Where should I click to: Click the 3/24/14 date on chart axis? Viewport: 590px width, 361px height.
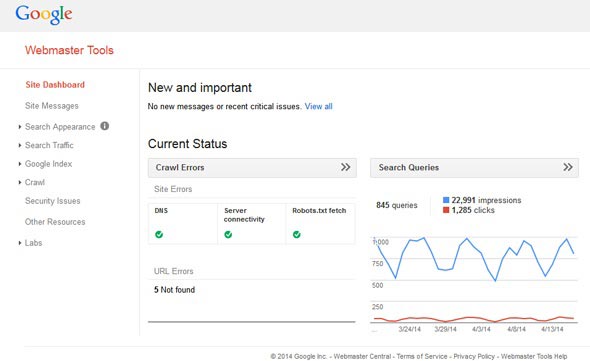[x=409, y=329]
